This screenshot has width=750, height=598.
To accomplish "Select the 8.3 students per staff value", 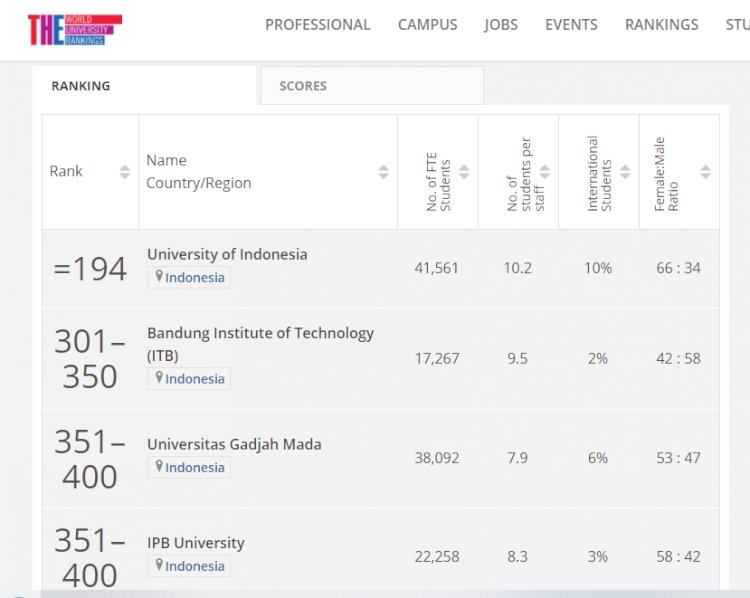I will point(518,556).
